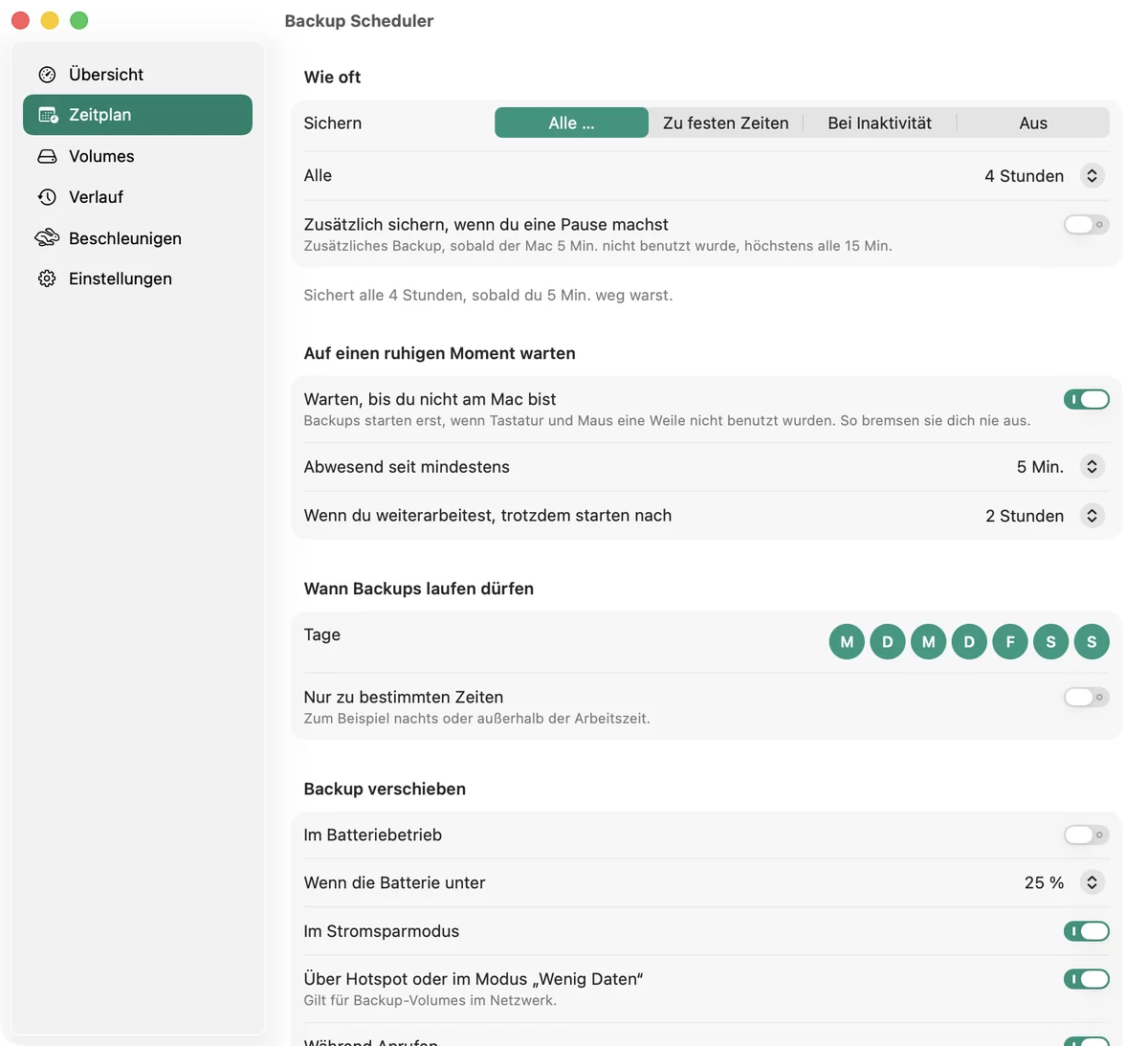Toggle the first 'D' (Dienstag) day button
1148x1046 pixels.
[888, 641]
